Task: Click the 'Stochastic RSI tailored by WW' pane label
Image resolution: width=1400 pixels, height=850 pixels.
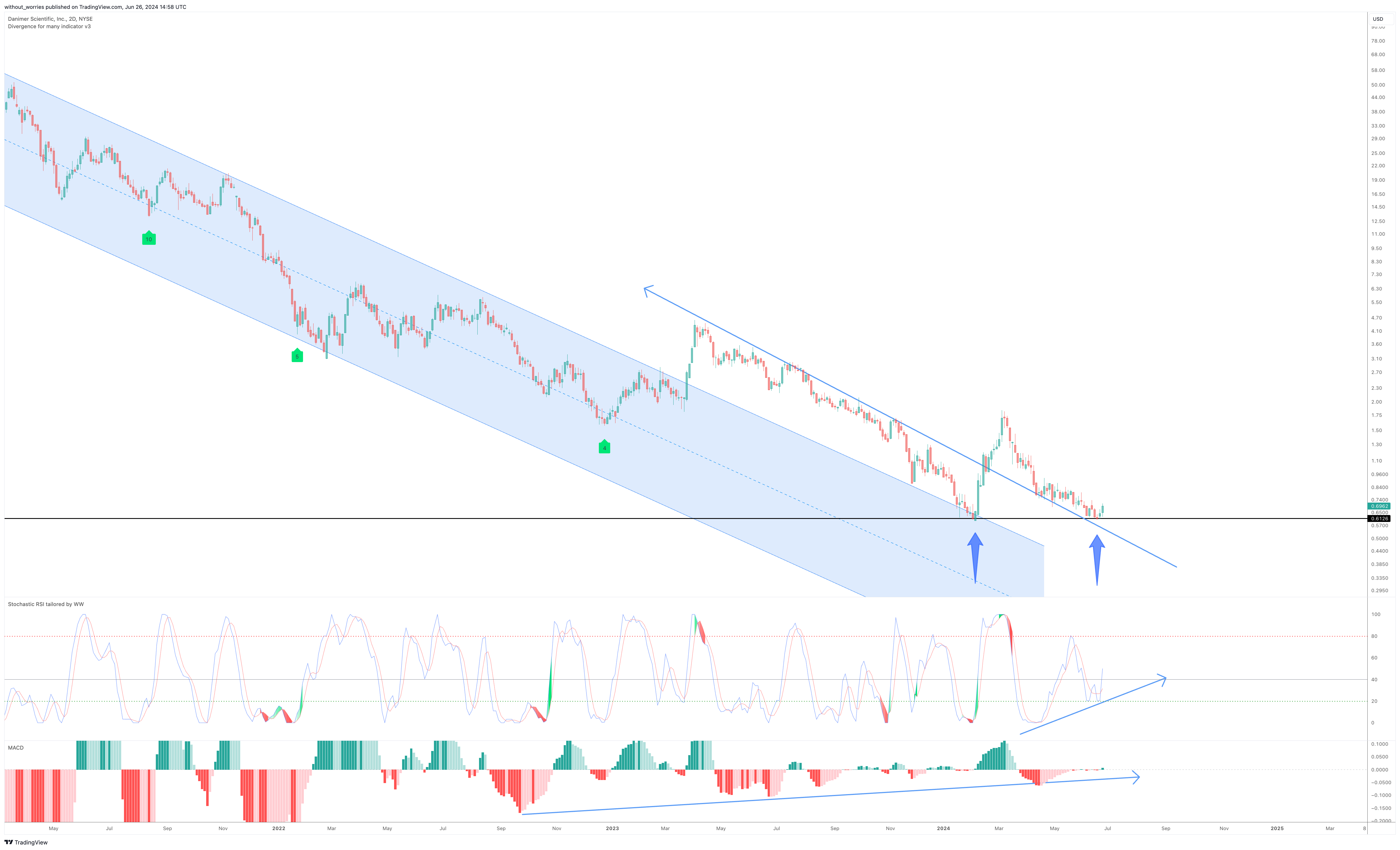Action: 46,604
